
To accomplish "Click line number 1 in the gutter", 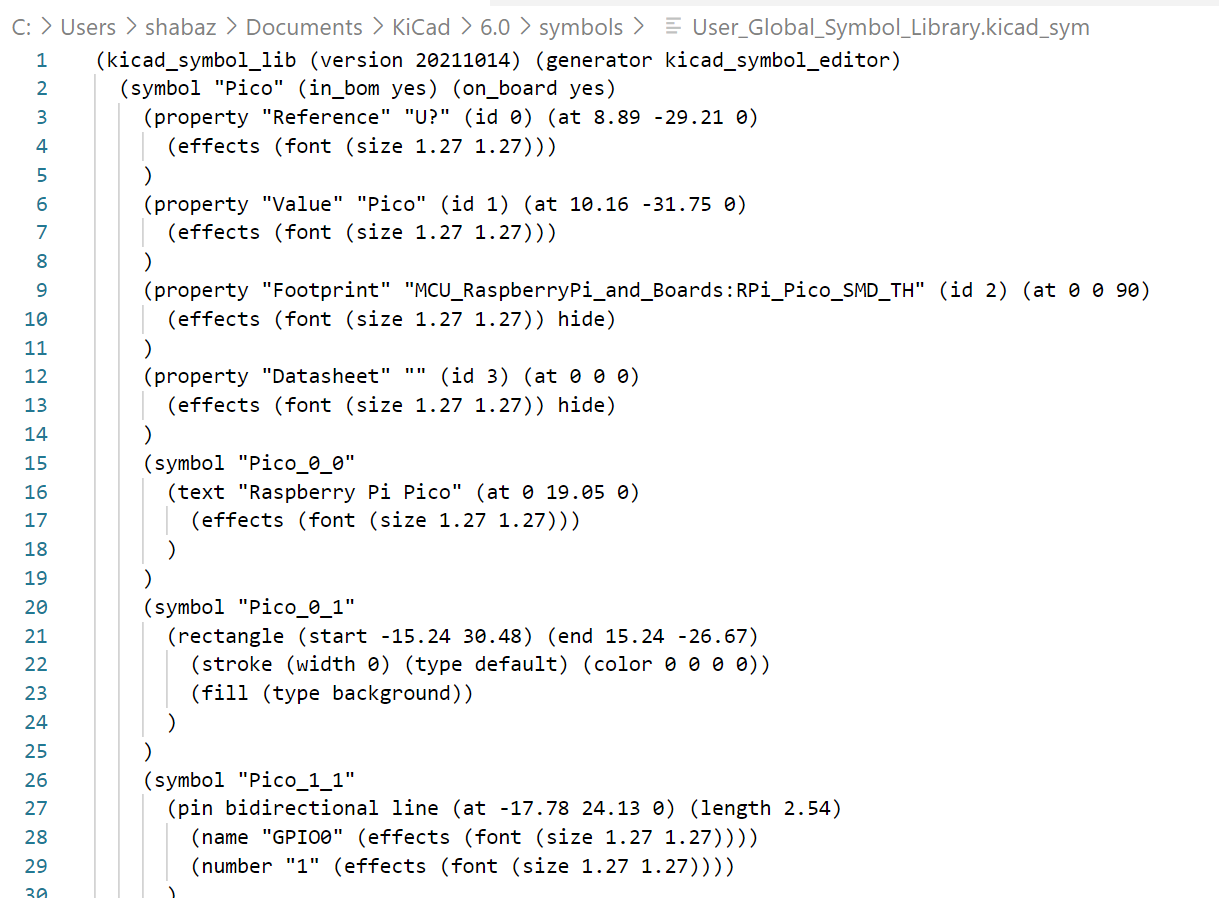I will point(41,61).
